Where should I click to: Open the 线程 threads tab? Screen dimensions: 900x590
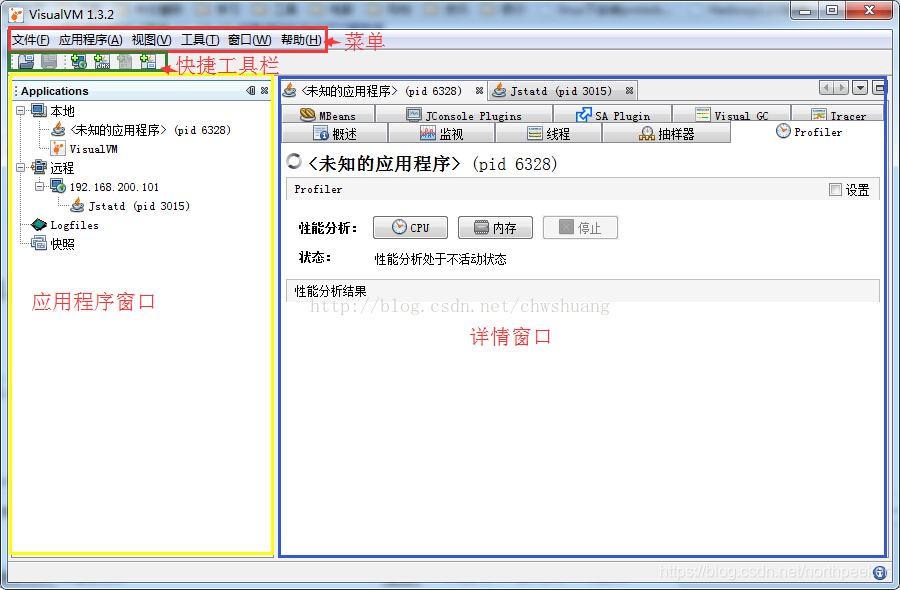click(549, 133)
